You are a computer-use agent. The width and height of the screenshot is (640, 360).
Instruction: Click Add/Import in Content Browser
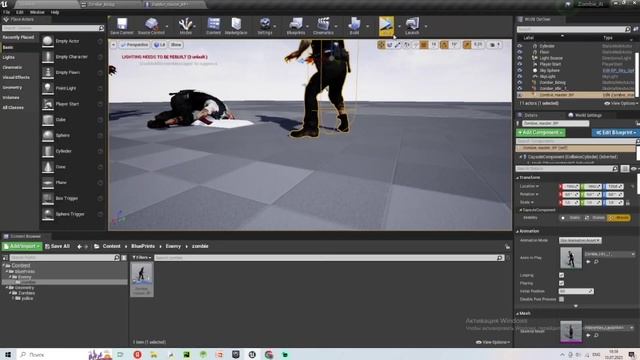(x=22, y=246)
